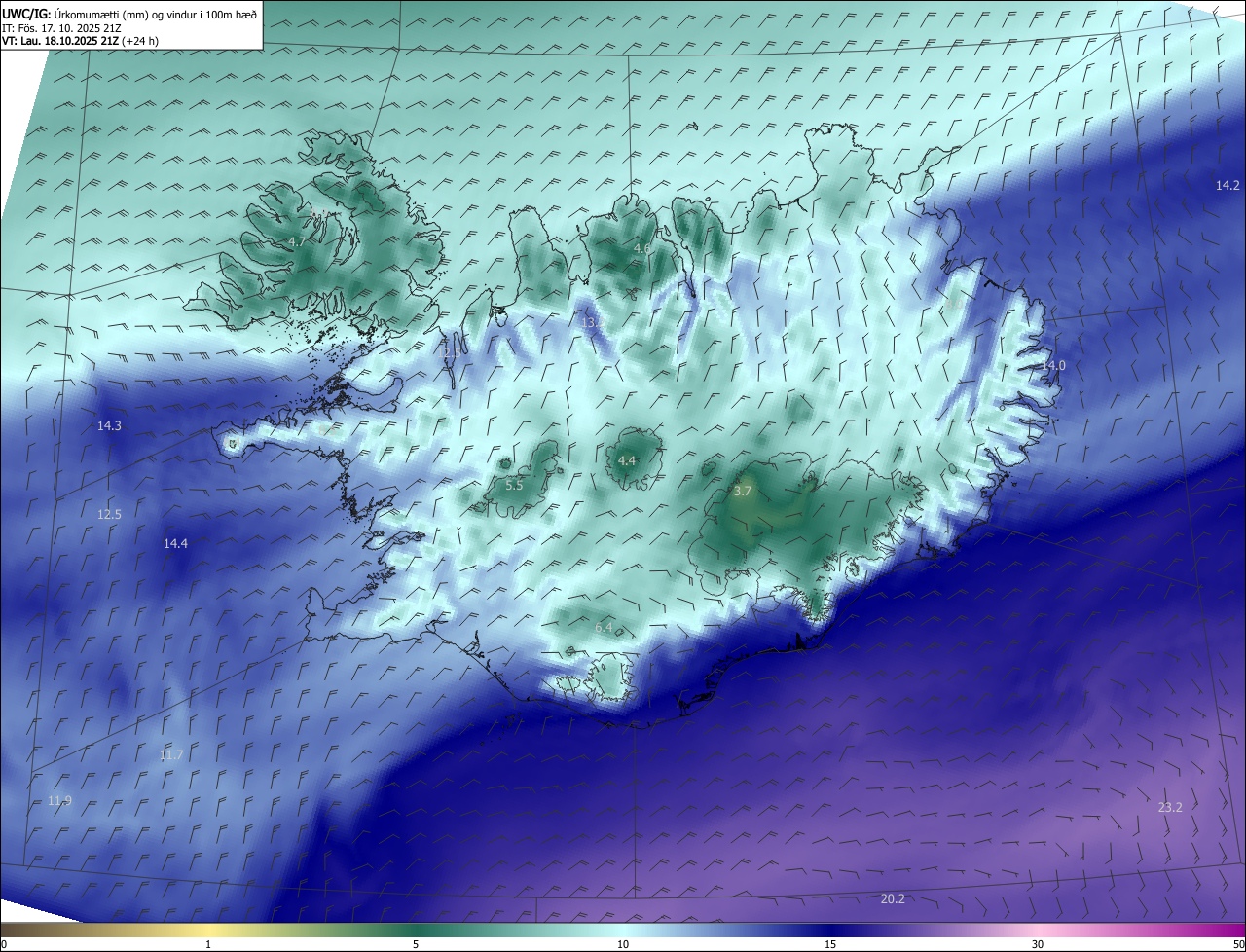Click the 20.2 value near the bottom edge
The width and height of the screenshot is (1246, 952).
893,899
